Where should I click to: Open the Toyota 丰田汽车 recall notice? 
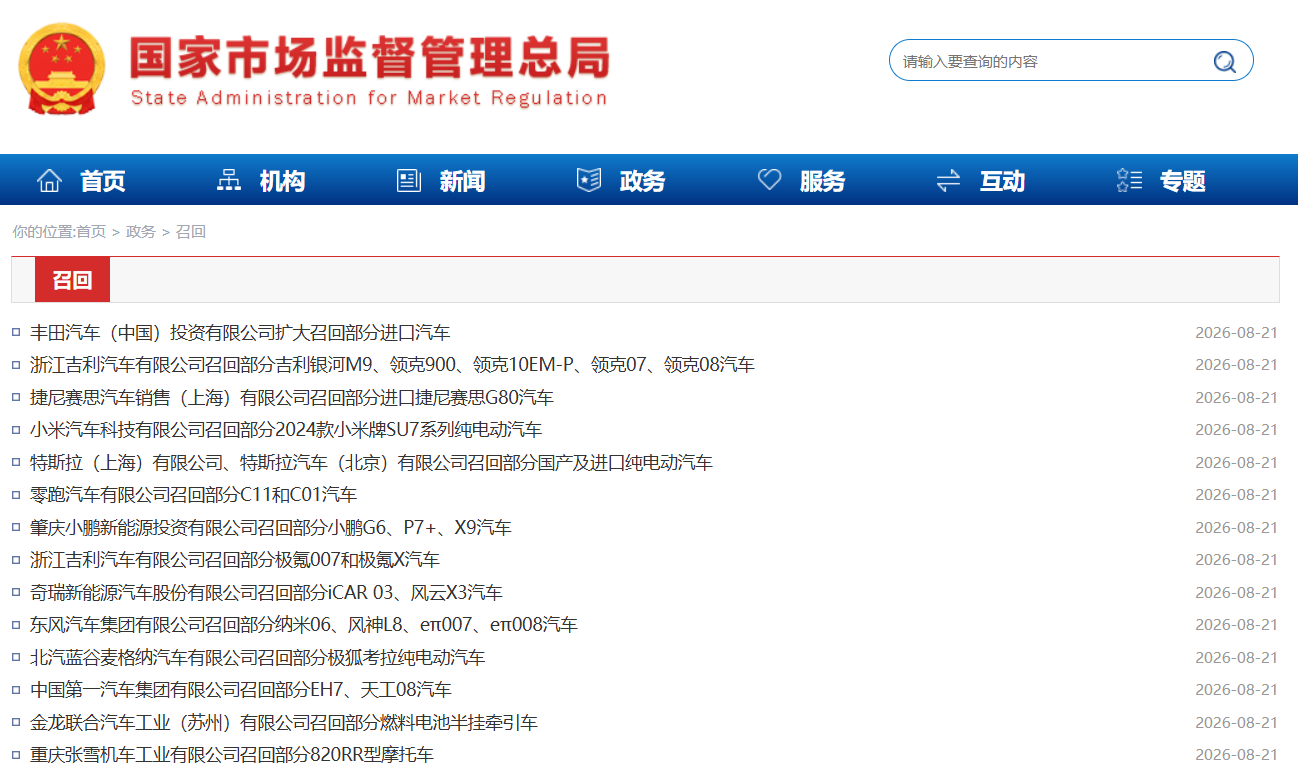[x=240, y=333]
